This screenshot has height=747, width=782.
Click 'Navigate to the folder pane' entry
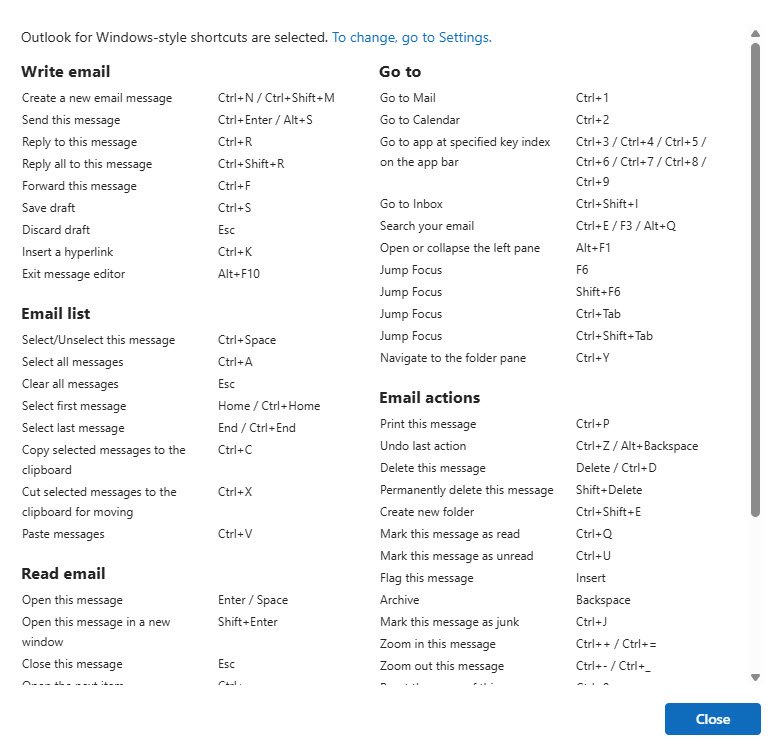tap(452, 358)
